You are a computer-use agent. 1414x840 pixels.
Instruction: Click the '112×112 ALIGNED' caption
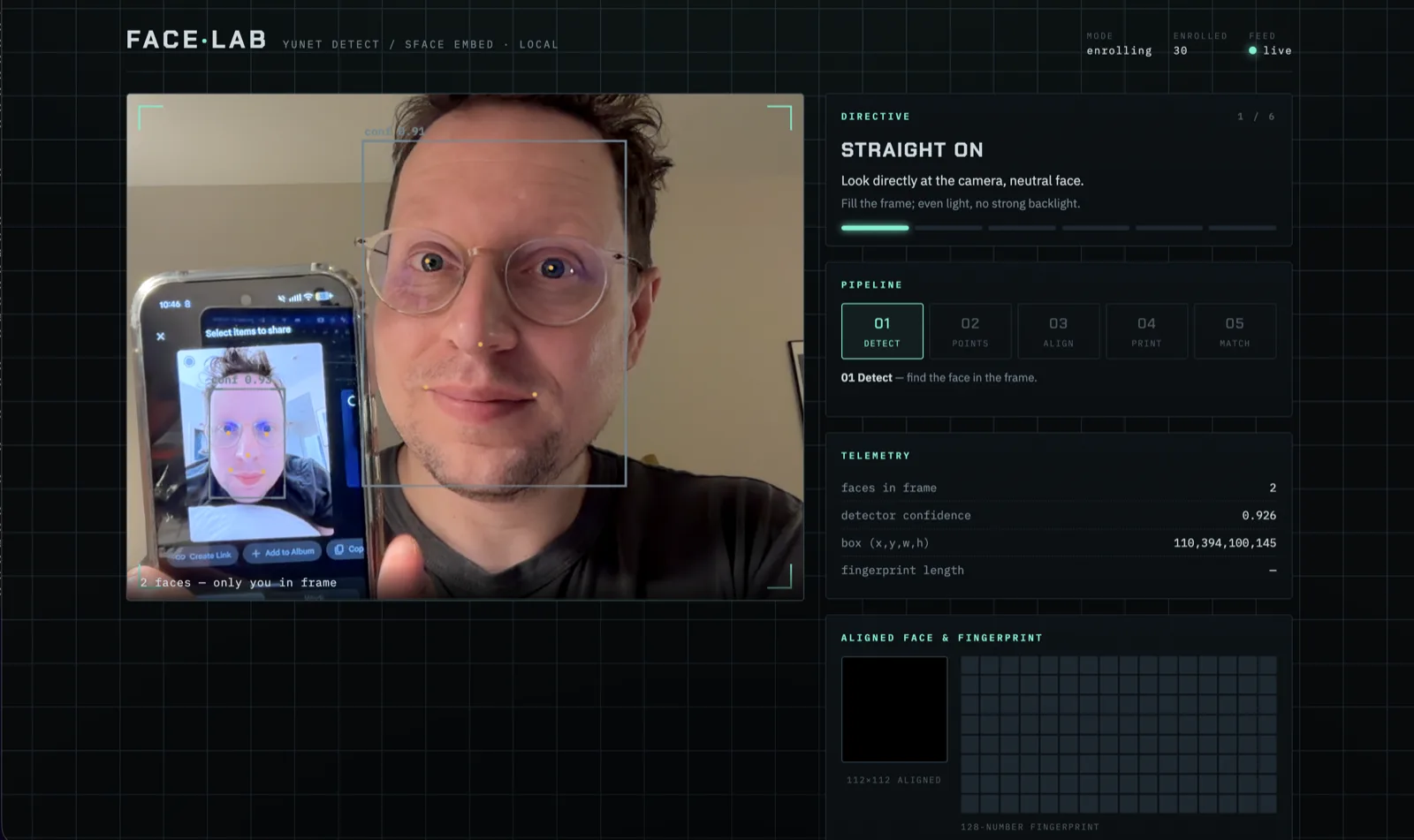tap(893, 780)
